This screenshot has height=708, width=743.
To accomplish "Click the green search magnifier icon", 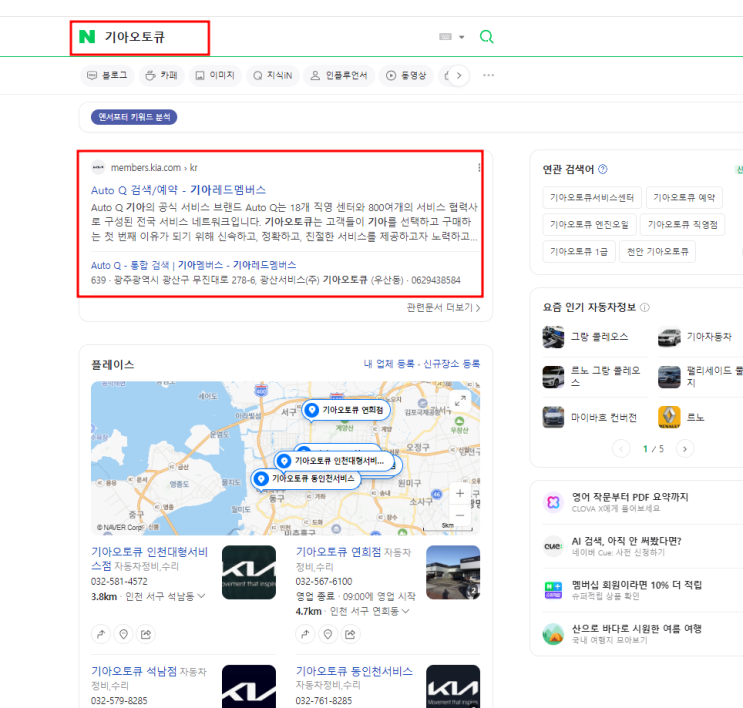I will coord(486,36).
